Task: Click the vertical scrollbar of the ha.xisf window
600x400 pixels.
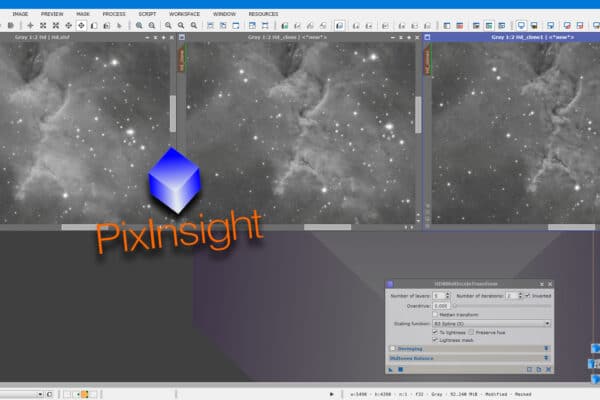Action: click(x=173, y=113)
